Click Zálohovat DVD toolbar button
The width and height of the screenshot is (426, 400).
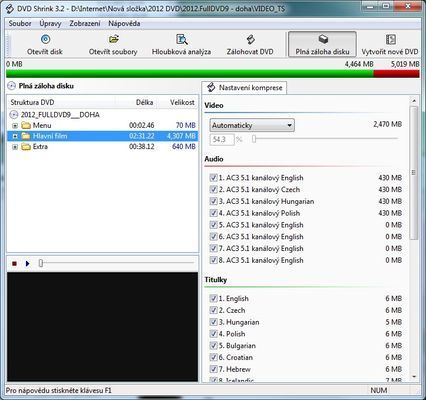[x=250, y=45]
